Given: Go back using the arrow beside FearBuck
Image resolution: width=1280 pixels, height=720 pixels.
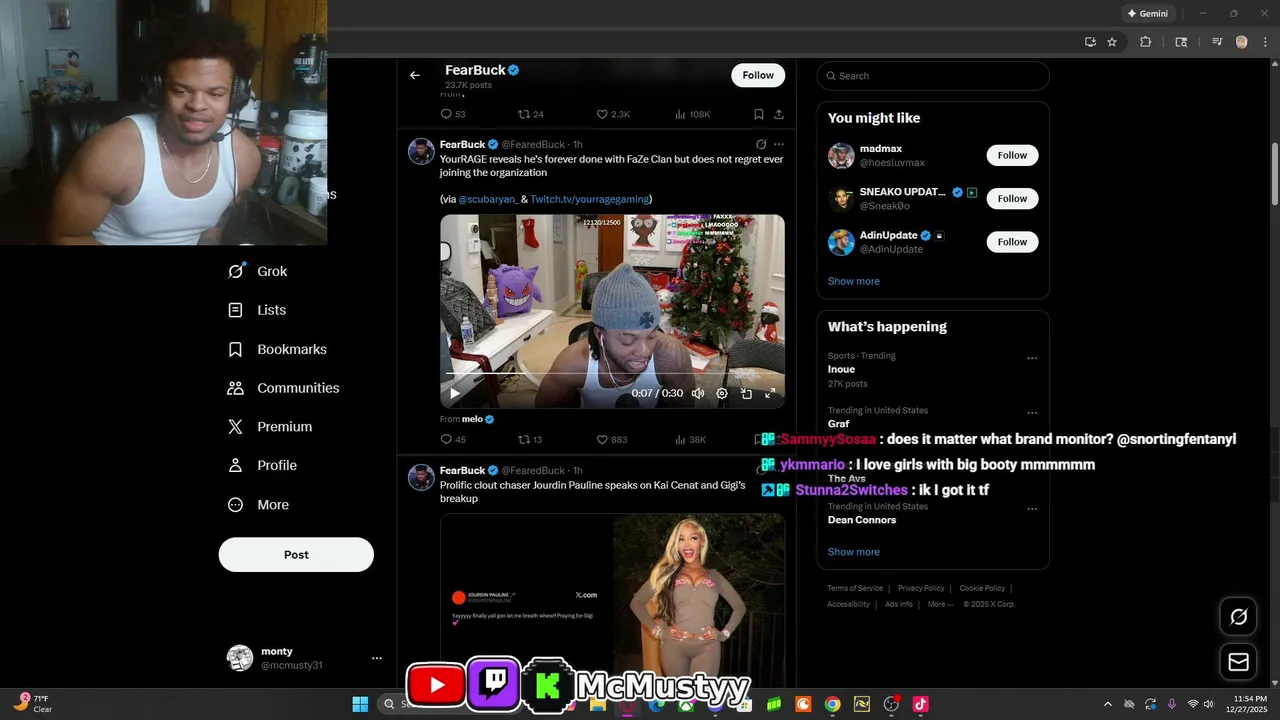Looking at the screenshot, I should click(415, 75).
